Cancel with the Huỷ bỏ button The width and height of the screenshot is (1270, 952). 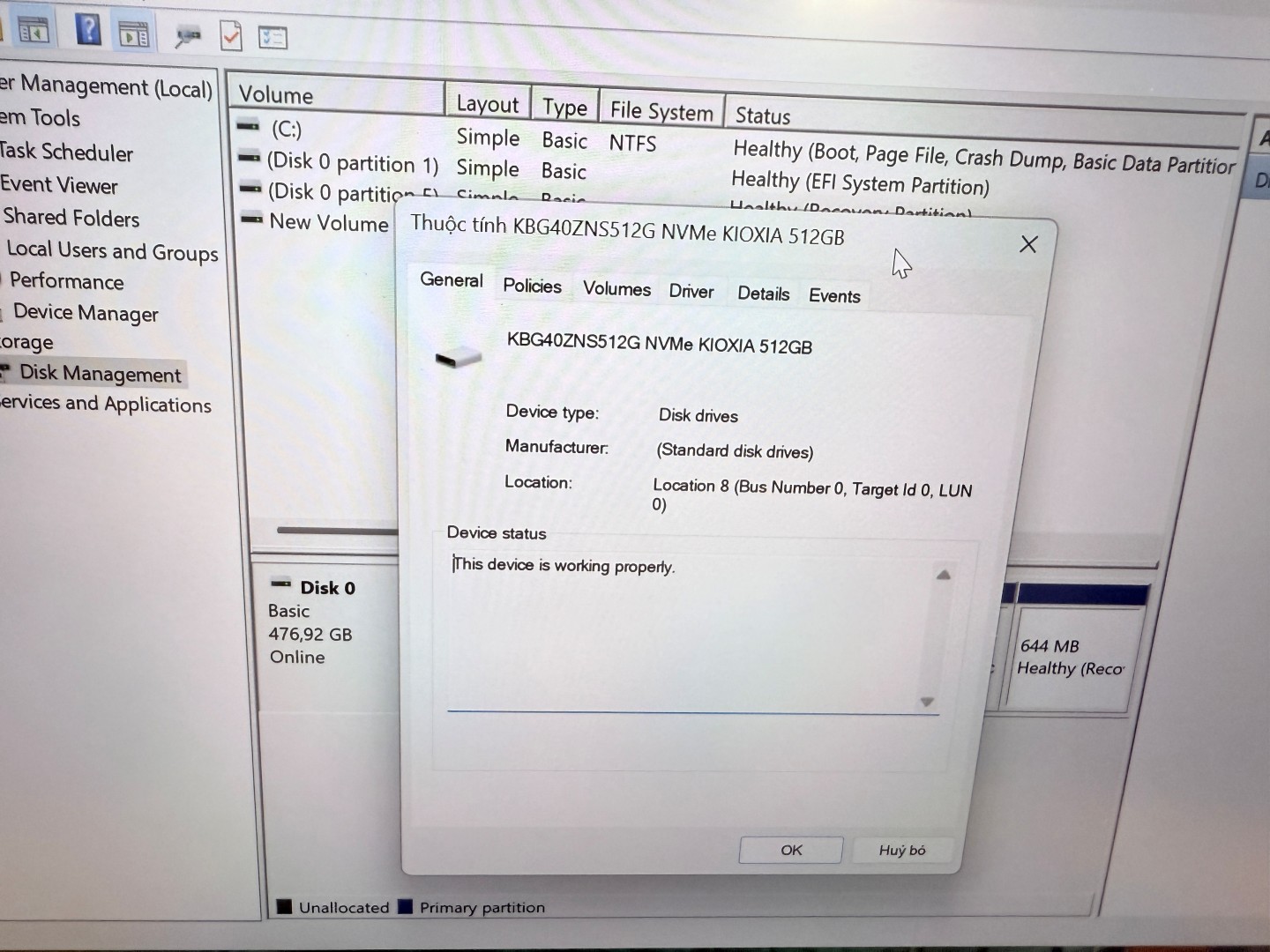click(902, 850)
